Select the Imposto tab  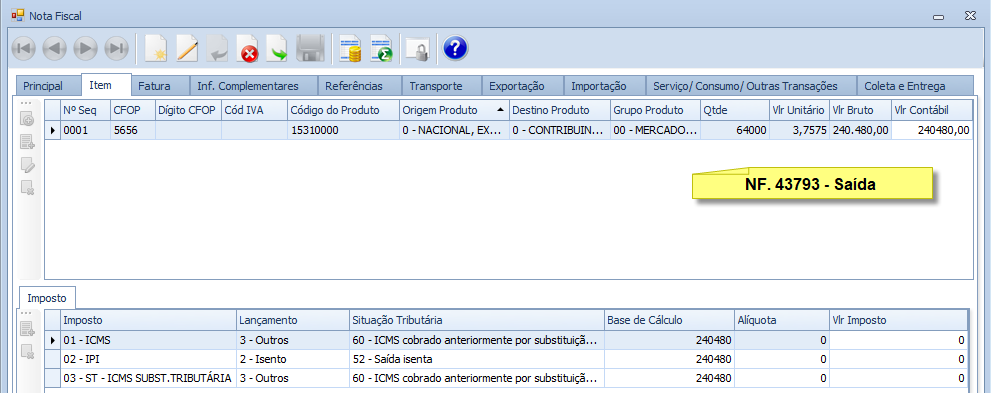click(48, 298)
